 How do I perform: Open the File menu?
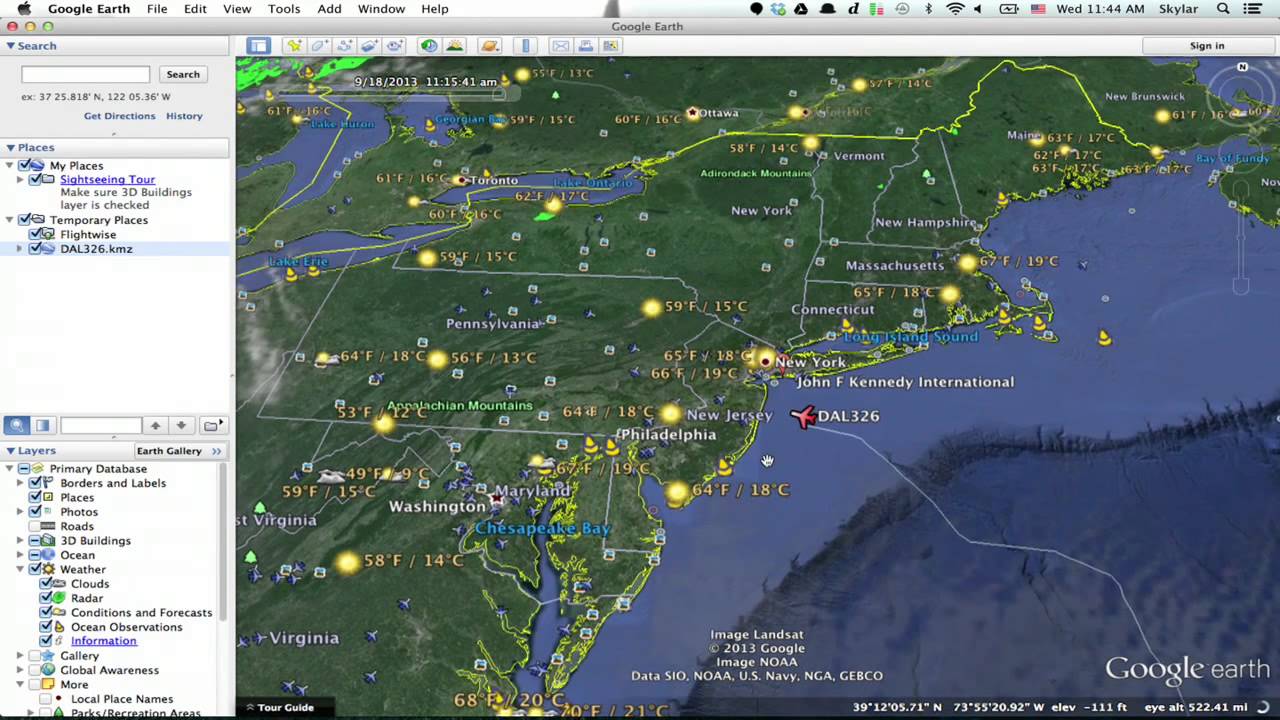tap(157, 9)
